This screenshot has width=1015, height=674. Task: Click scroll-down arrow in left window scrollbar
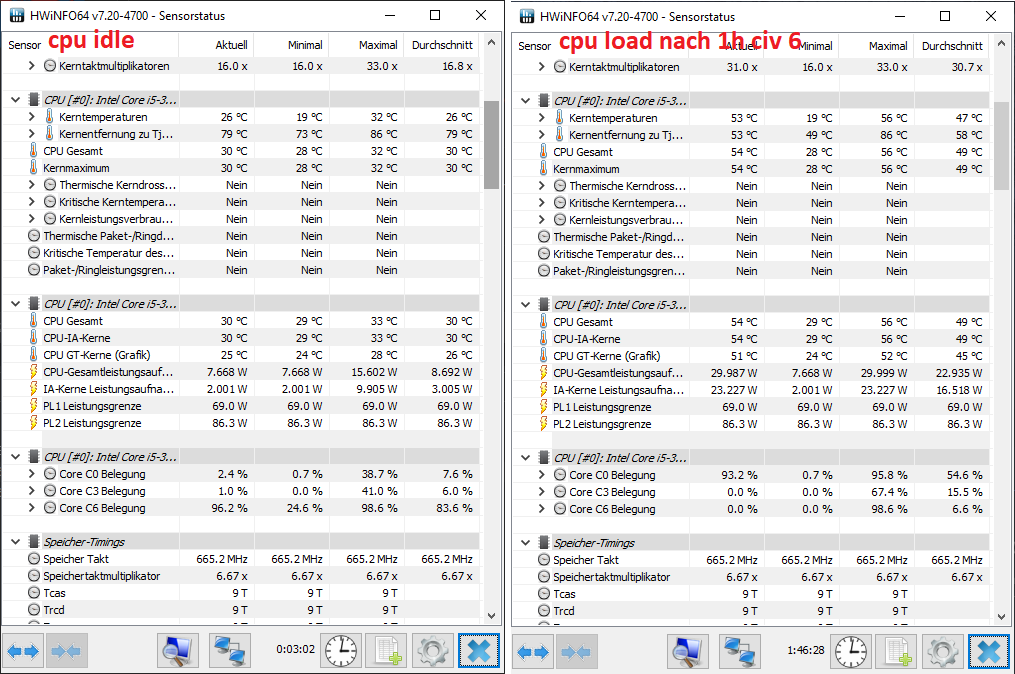pos(491,616)
